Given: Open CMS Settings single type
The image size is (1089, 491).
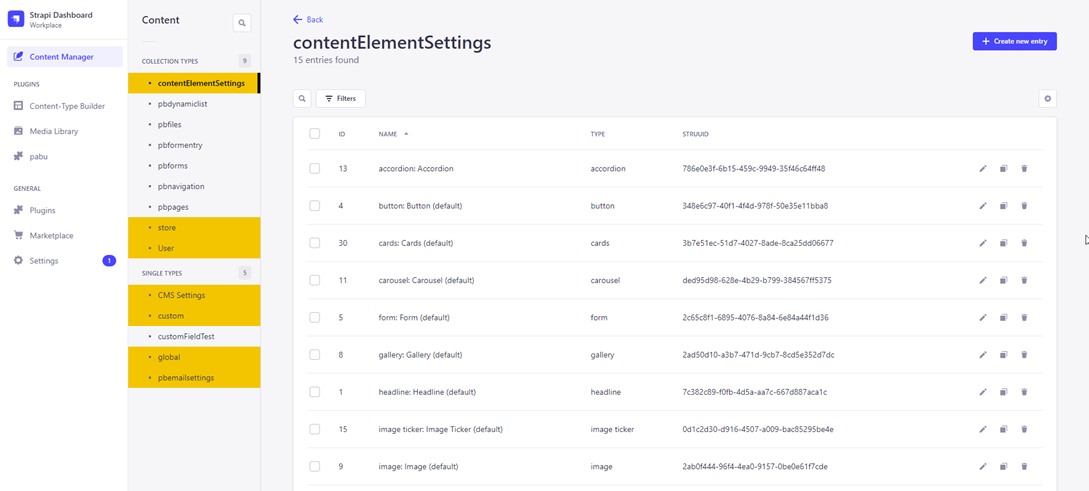Looking at the screenshot, I should point(194,295).
